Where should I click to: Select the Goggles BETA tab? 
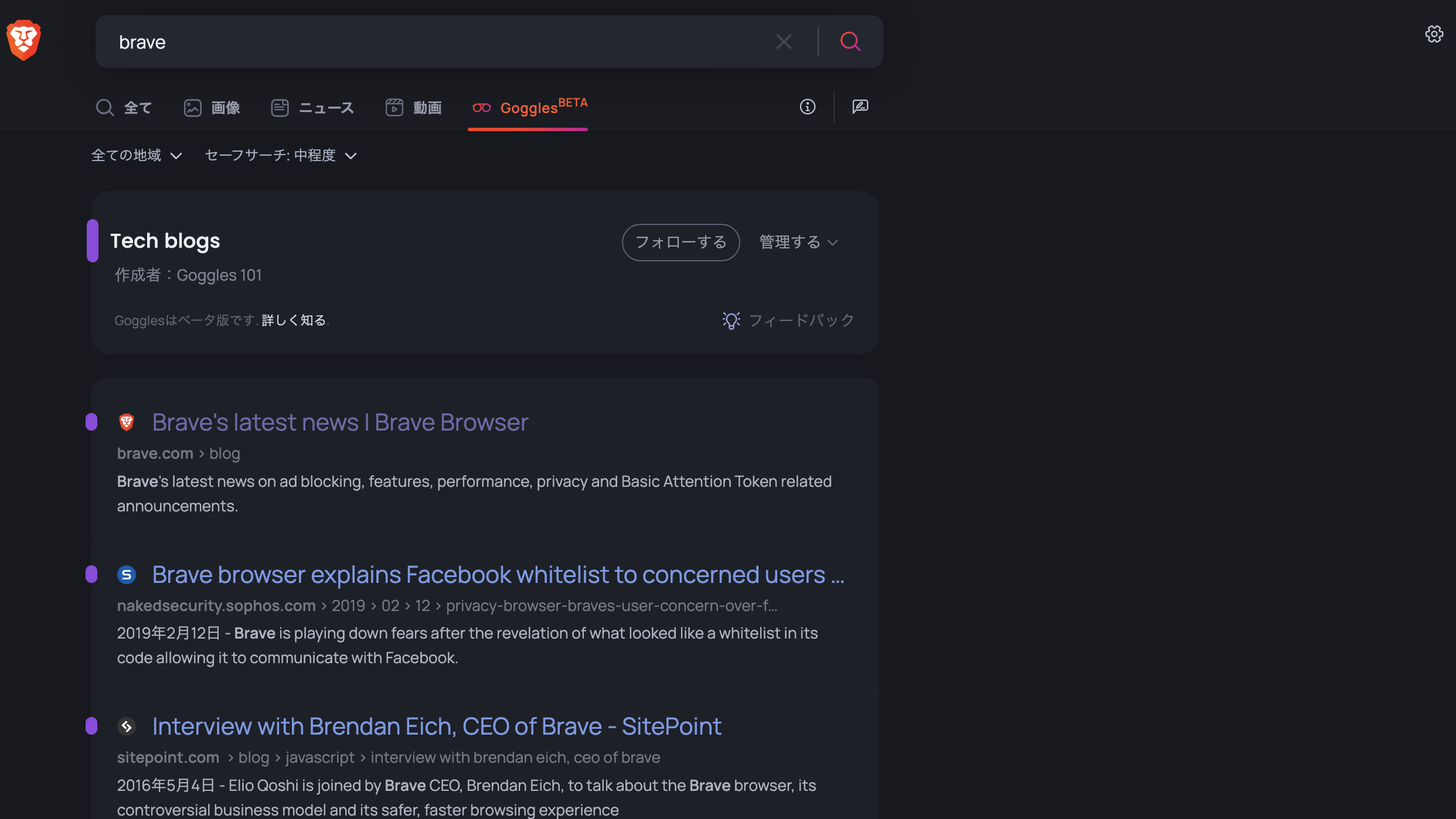pos(529,108)
